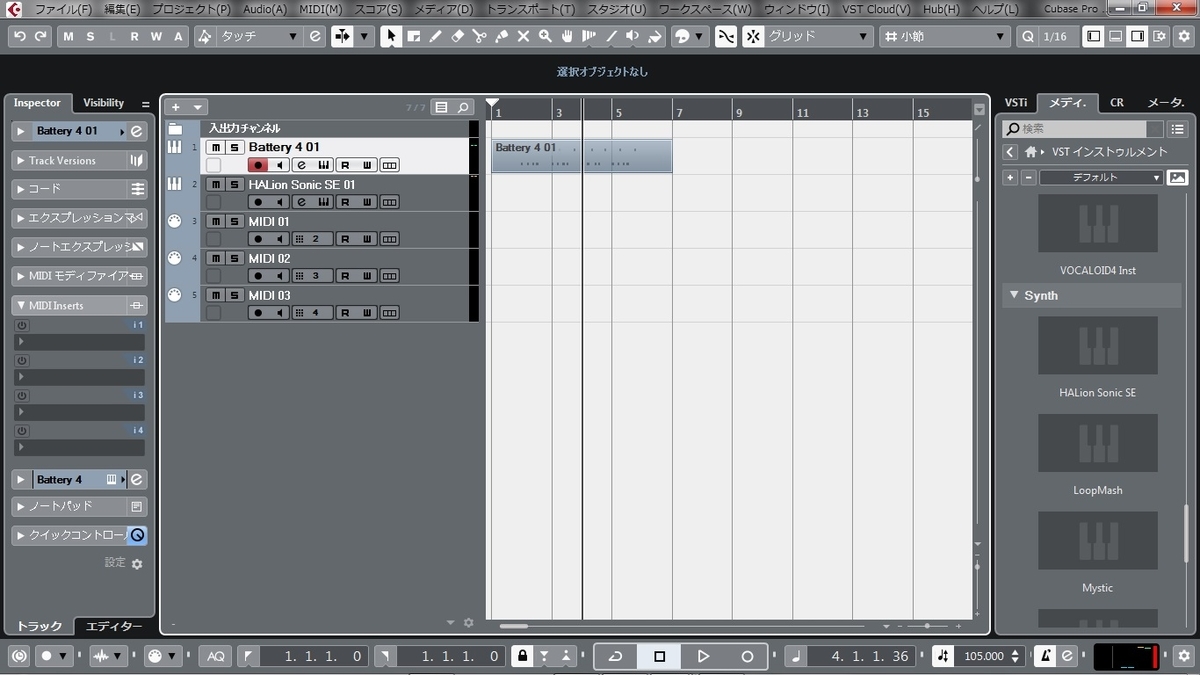
Task: Click the transport Record button
Action: pos(747,656)
